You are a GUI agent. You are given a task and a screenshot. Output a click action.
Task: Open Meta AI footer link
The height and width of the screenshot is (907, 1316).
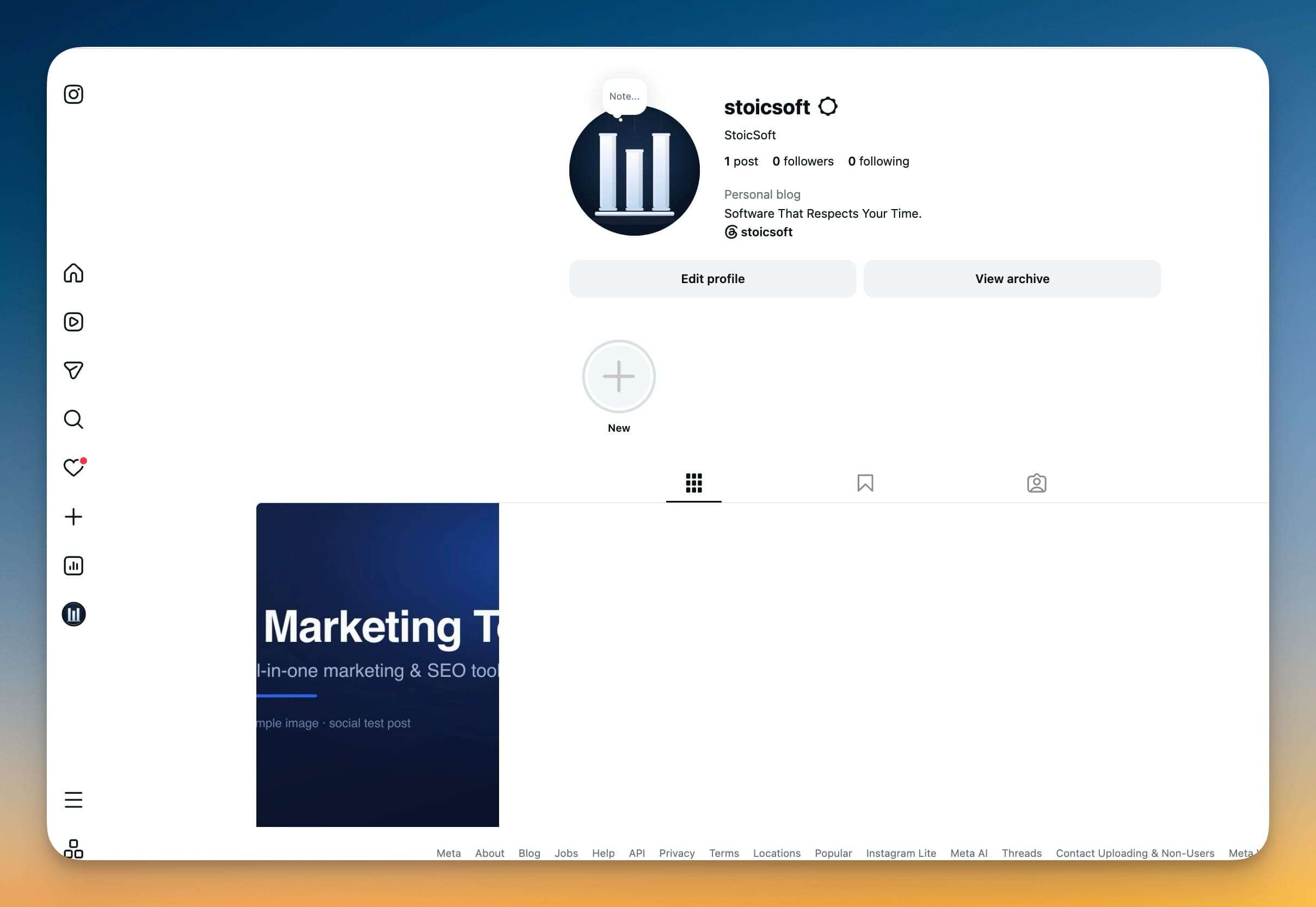point(968,853)
